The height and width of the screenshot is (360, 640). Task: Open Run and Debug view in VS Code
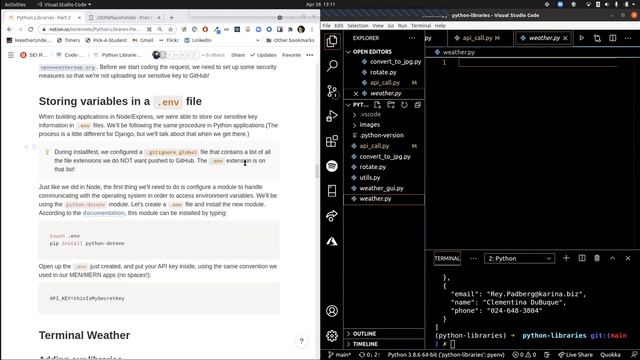point(332,116)
